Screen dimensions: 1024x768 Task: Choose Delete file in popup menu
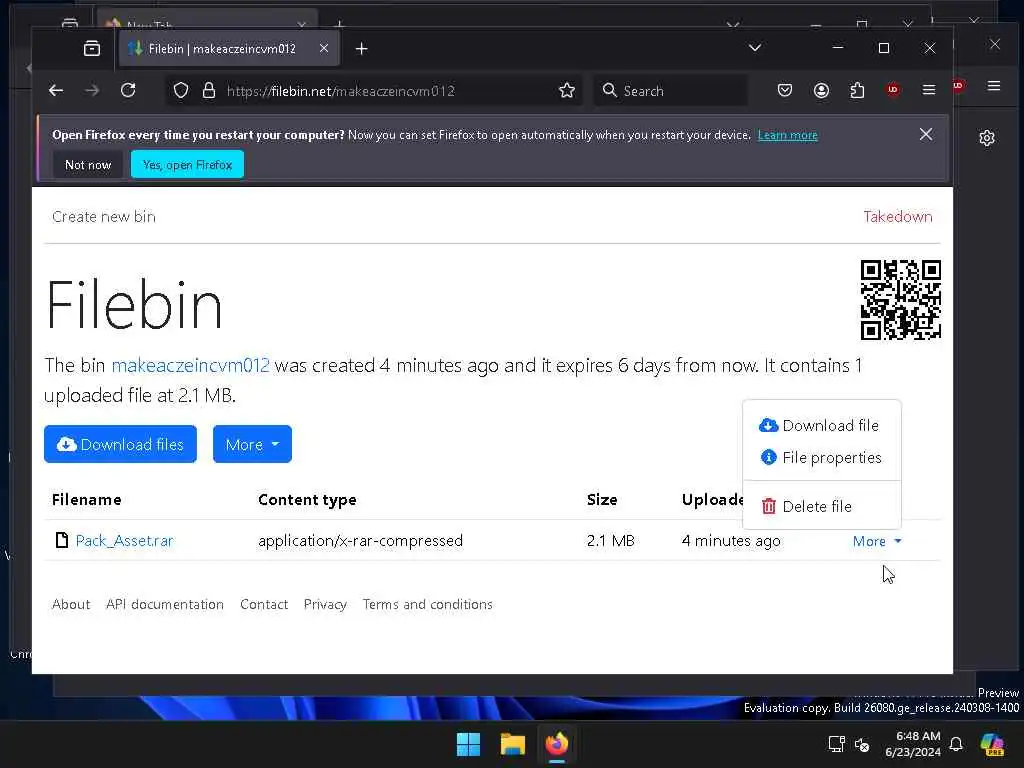pos(822,507)
